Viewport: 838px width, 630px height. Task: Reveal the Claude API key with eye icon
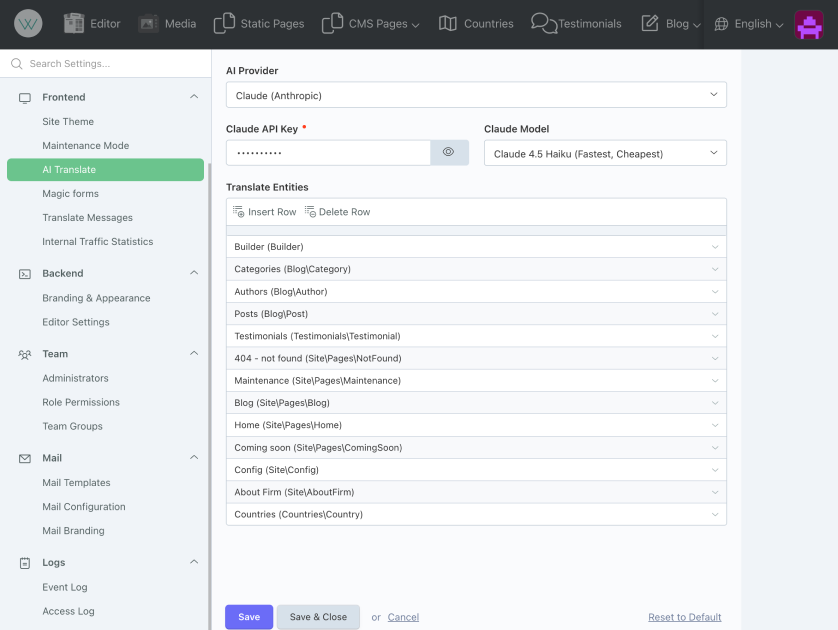449,152
